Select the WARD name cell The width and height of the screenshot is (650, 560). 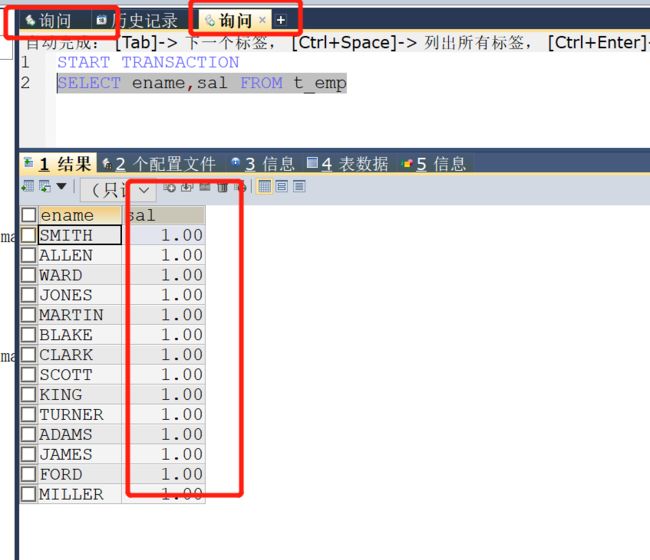(x=80, y=275)
